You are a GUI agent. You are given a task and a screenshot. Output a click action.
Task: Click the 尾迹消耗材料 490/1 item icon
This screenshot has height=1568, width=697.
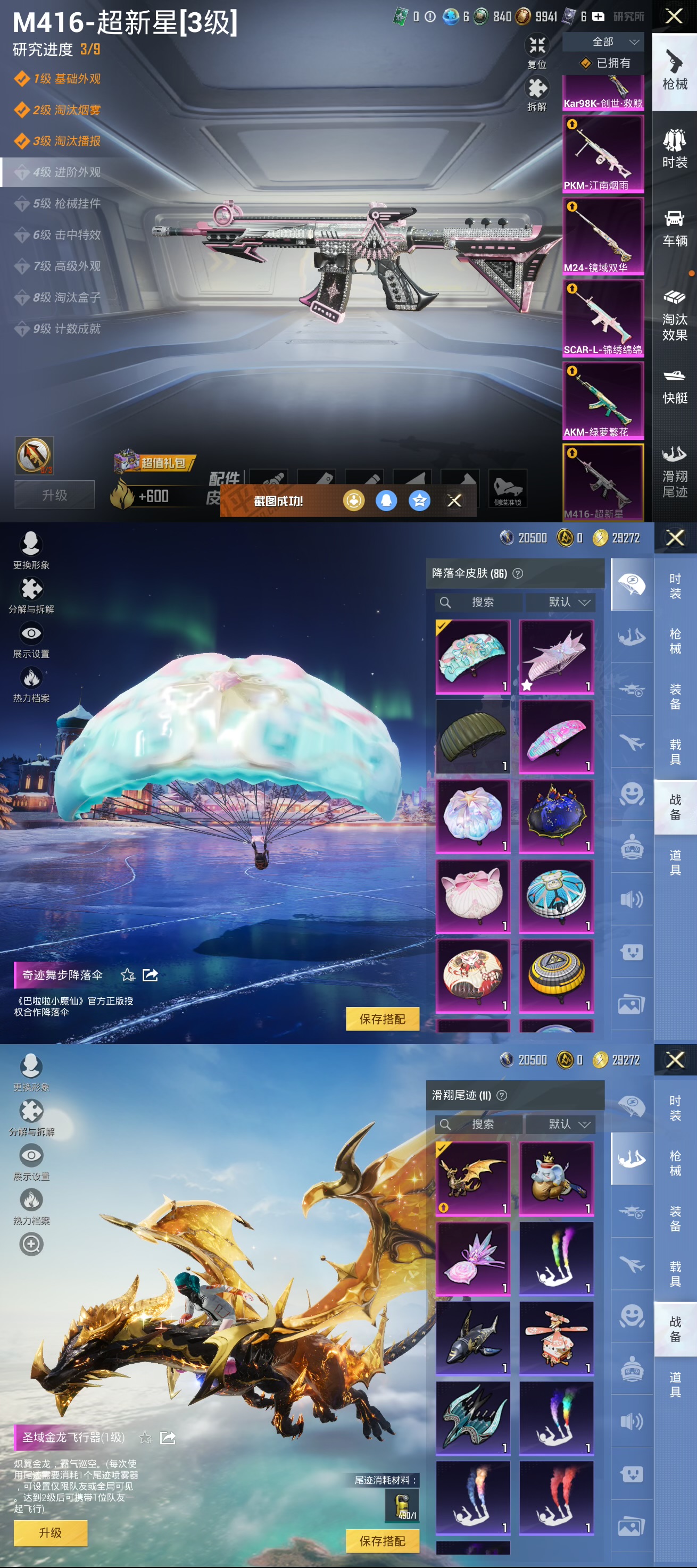pyautogui.click(x=402, y=1506)
